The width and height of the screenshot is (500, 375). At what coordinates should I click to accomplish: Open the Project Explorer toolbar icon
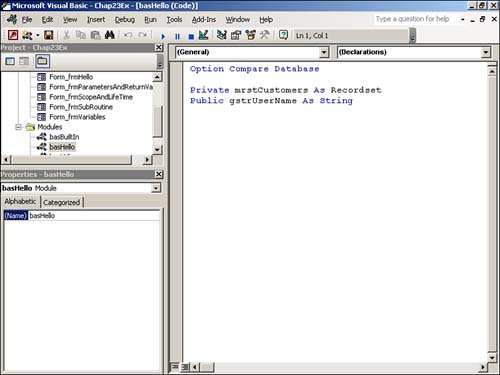(221, 35)
